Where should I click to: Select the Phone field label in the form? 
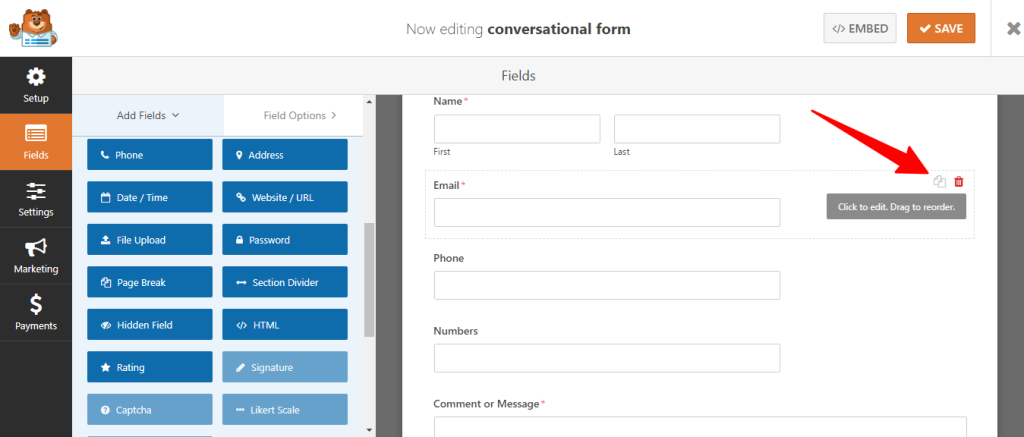tap(449, 258)
